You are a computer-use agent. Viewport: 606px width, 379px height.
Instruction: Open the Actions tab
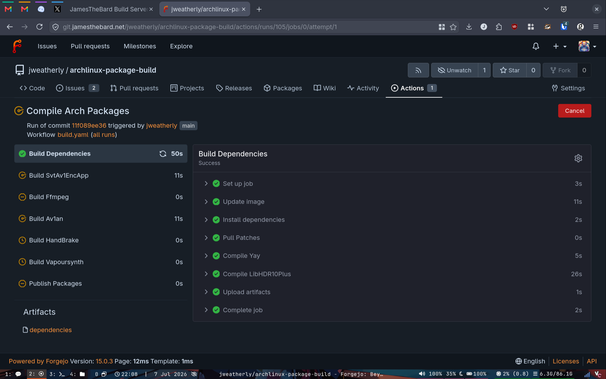click(414, 88)
